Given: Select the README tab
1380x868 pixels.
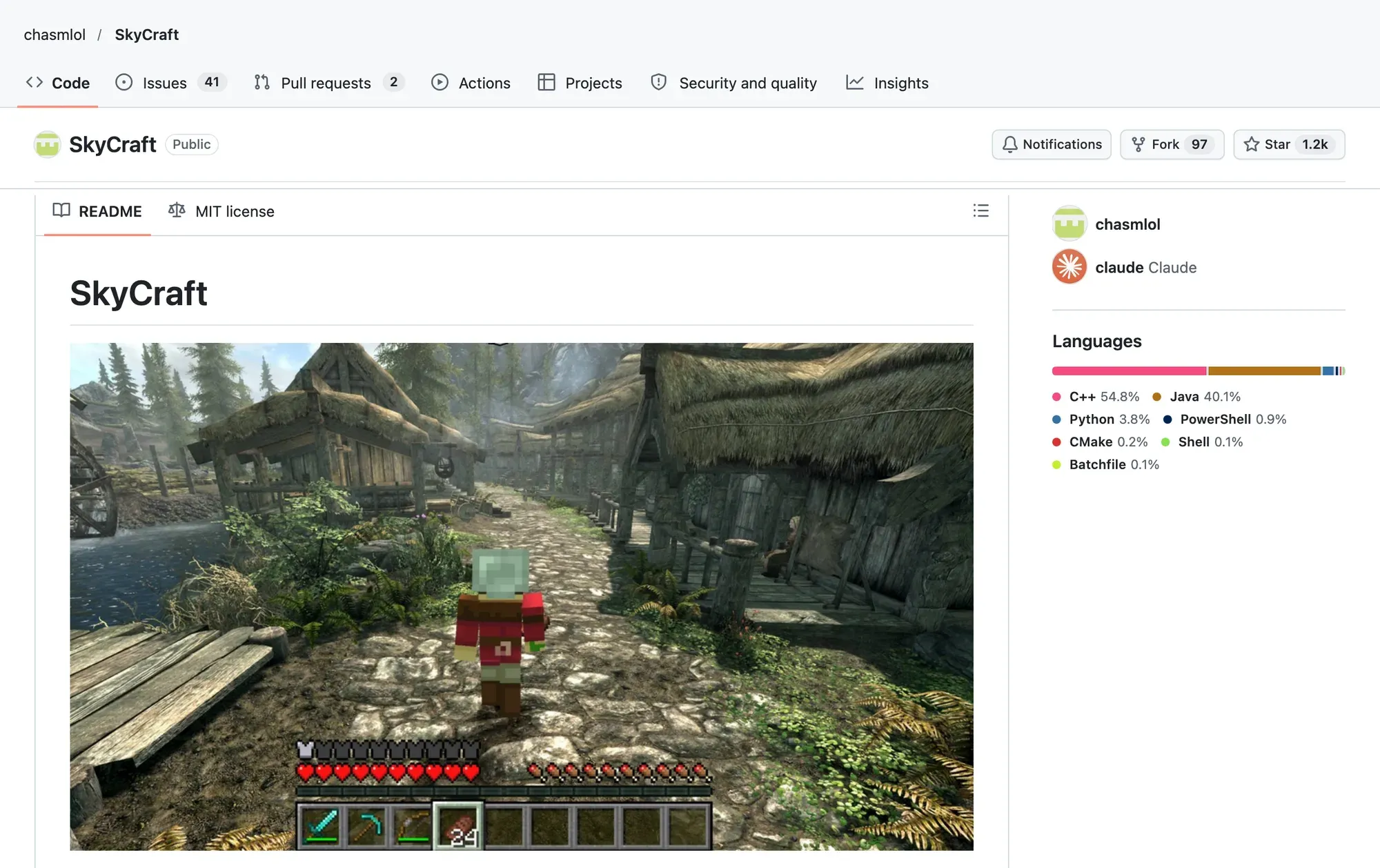Looking at the screenshot, I should click(x=97, y=211).
